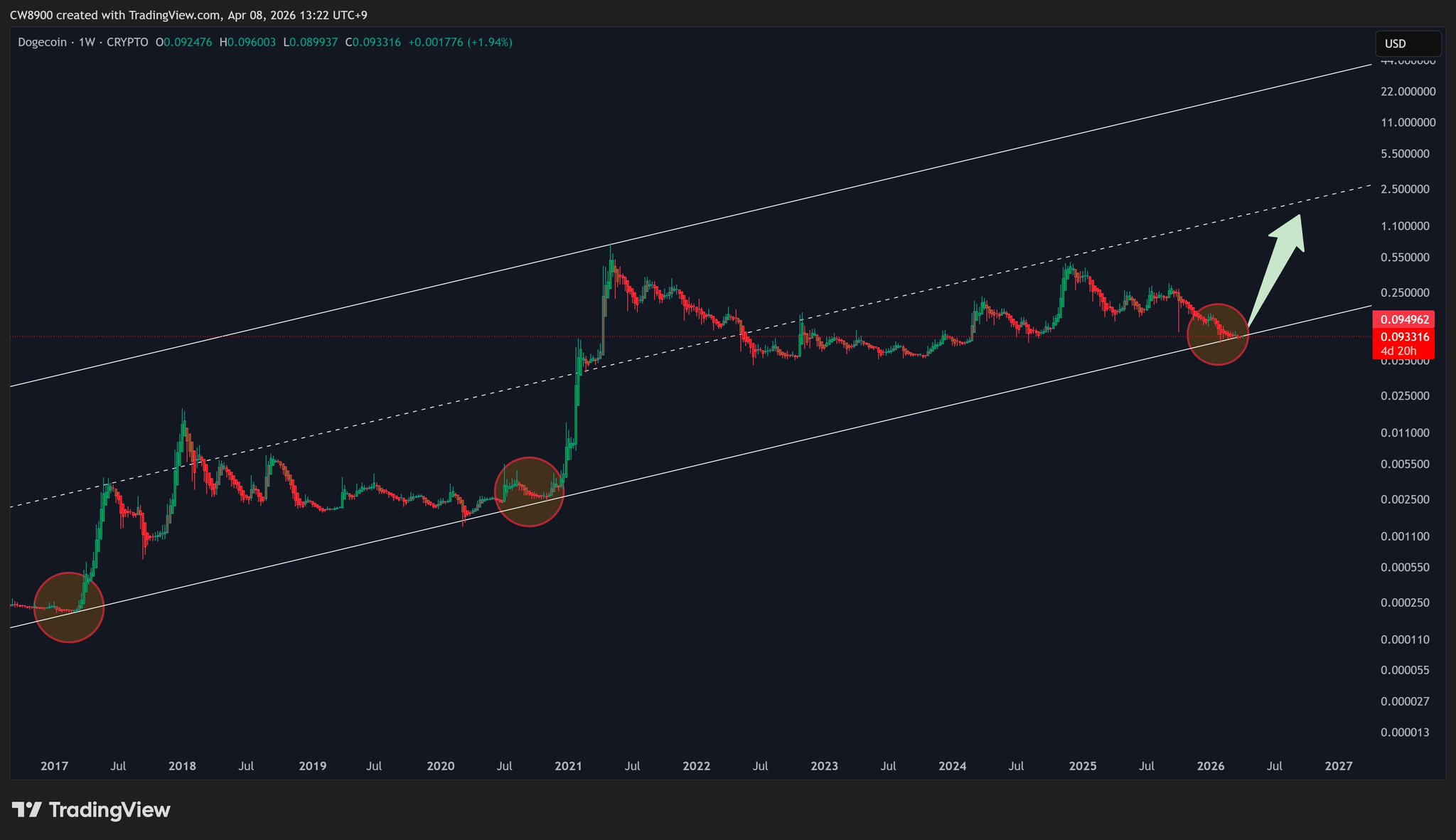This screenshot has width=1456, height=840.
Task: Click the 22.000000 price scale label
Action: 1408,91
